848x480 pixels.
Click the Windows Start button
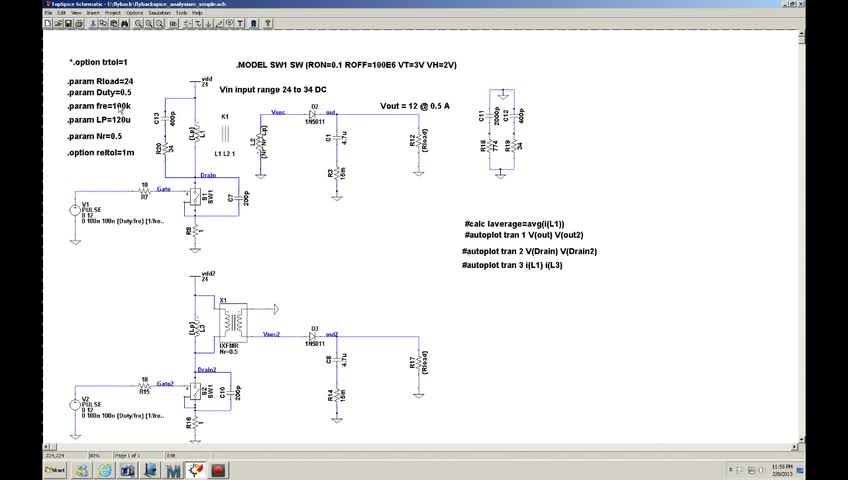click(55, 470)
